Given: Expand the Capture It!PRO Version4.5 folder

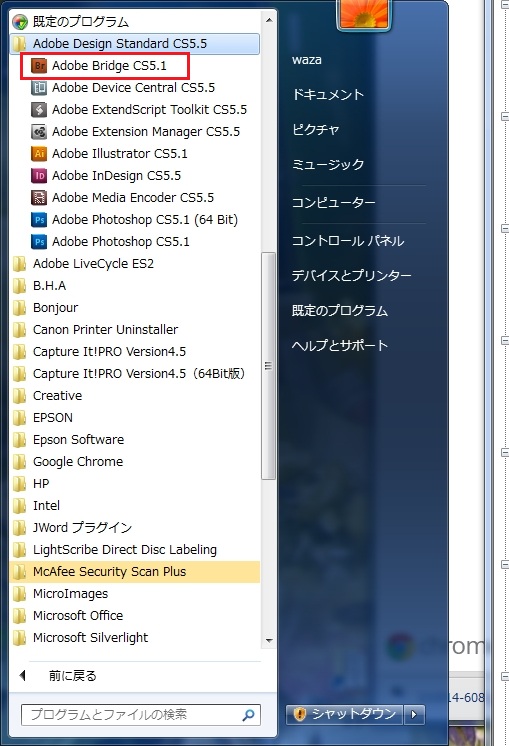Looking at the screenshot, I should pos(135,352).
